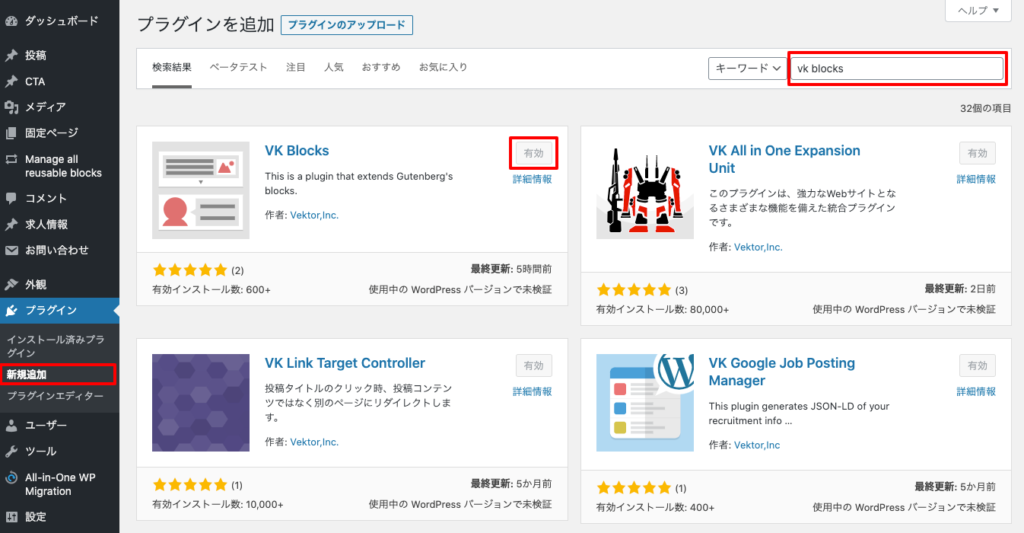Click the comment bubble icon beside コメント
Screen dimensions: 1024x533
[11, 199]
